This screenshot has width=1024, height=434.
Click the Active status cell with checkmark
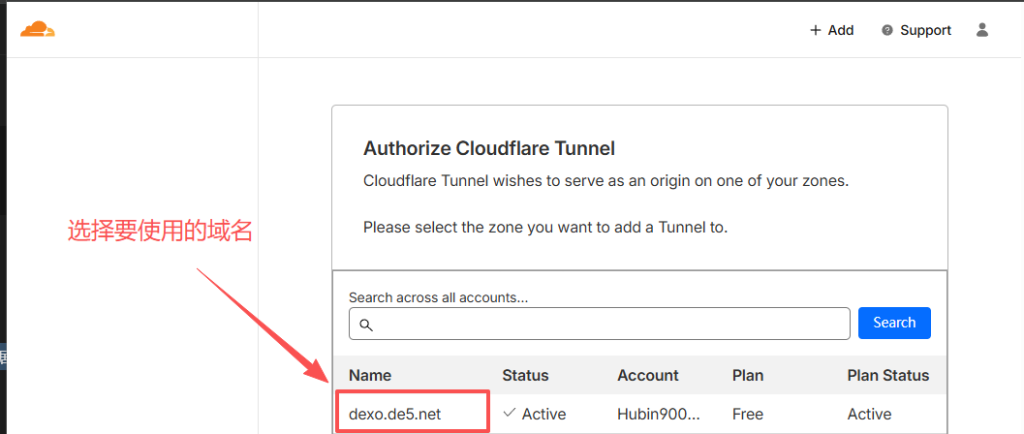[535, 414]
